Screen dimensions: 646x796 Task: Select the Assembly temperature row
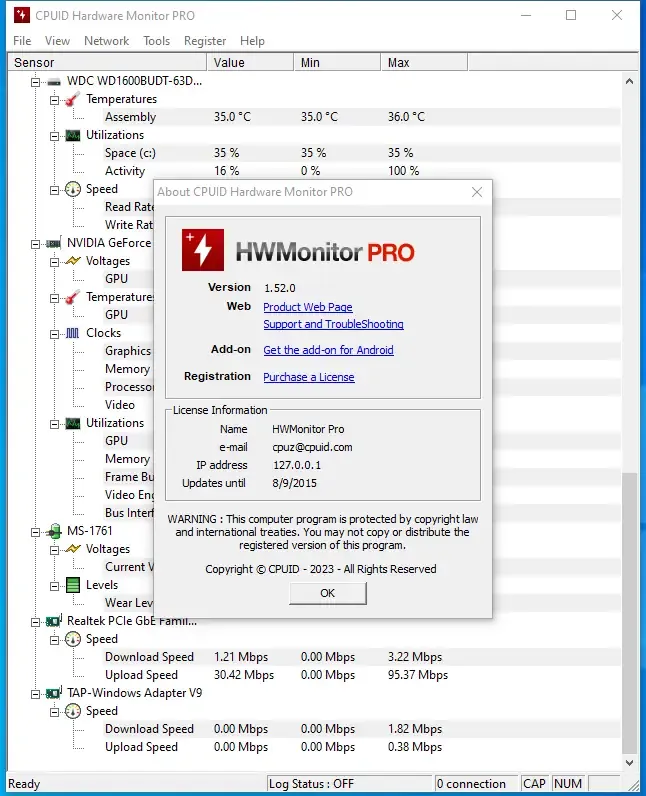362,117
